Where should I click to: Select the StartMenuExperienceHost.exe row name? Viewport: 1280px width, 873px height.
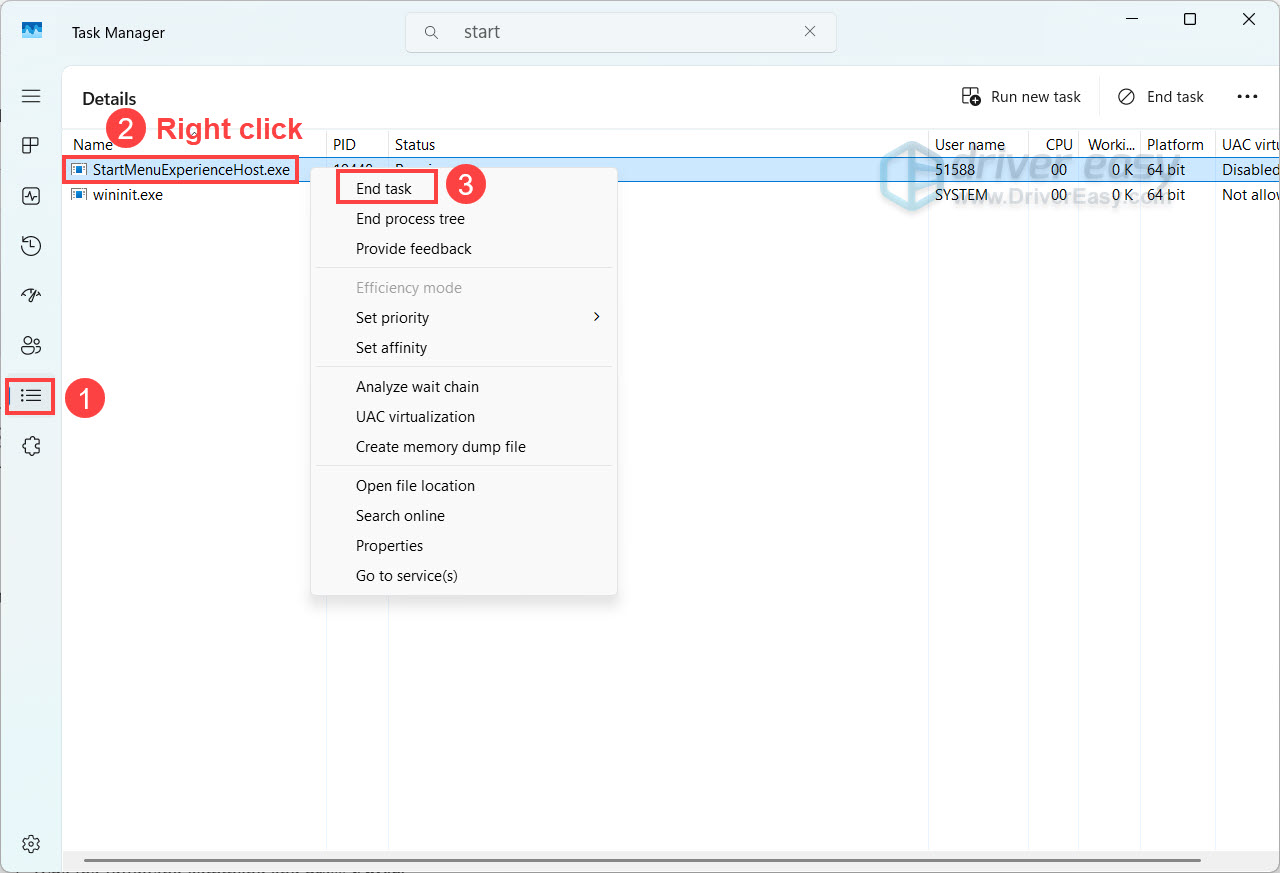point(191,170)
